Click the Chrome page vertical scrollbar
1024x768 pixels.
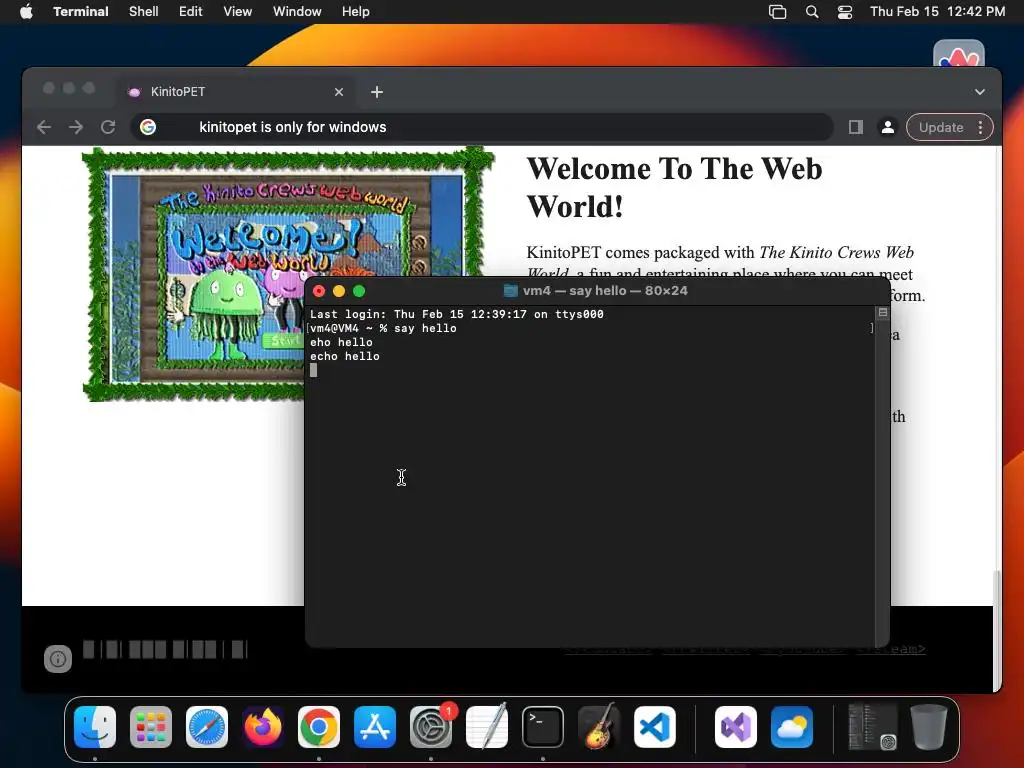tap(997, 629)
